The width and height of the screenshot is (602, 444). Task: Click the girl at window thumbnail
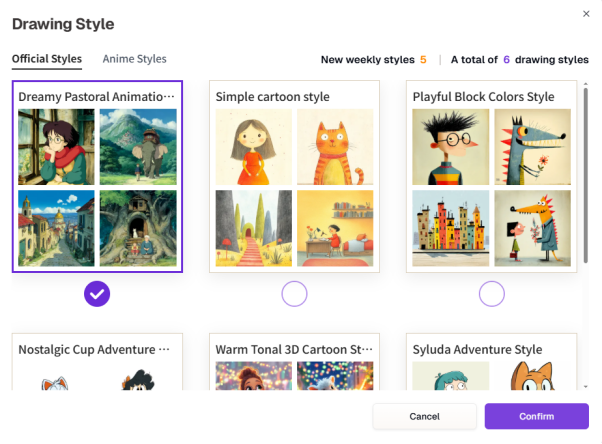tap(56, 147)
